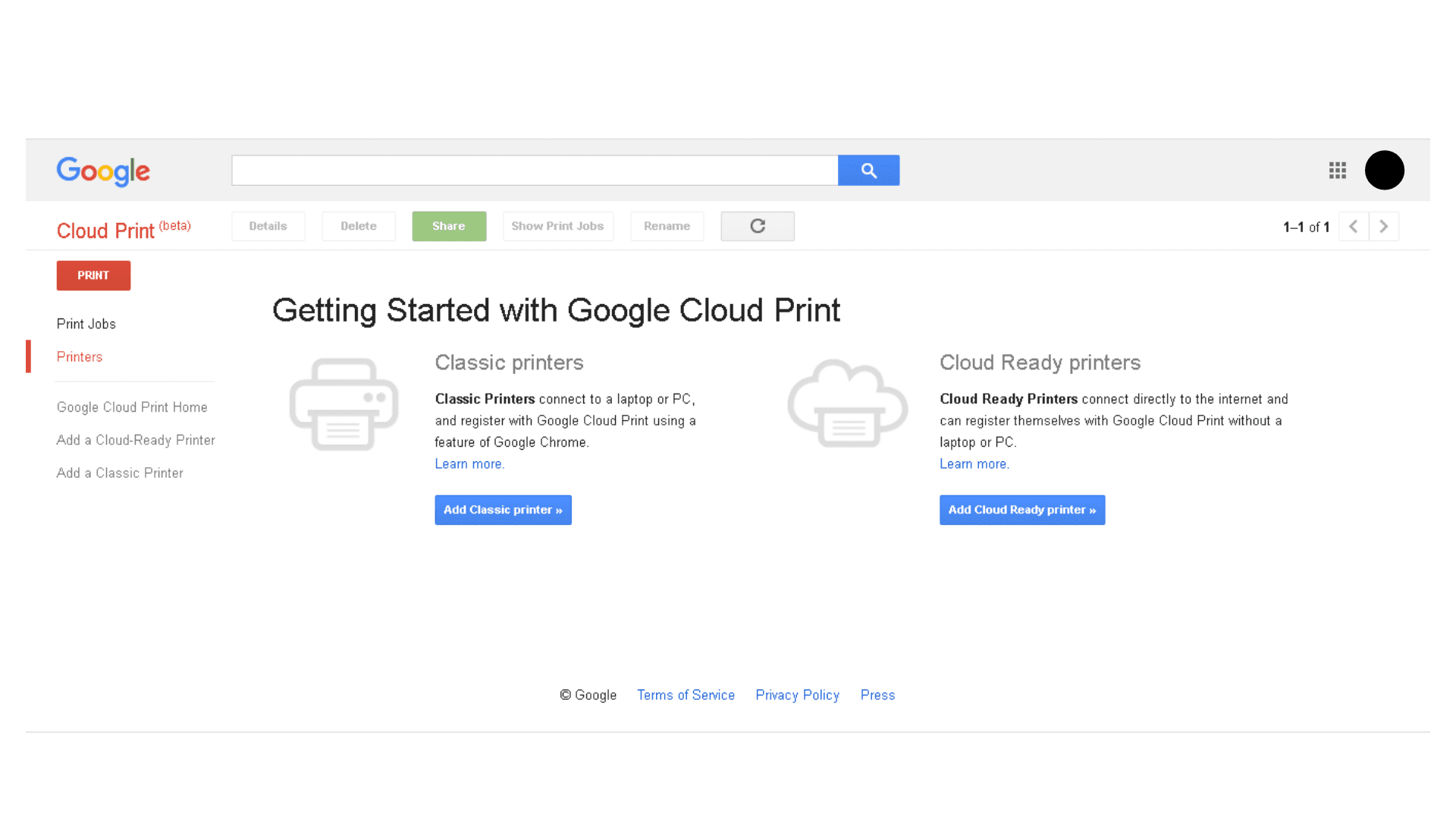
Task: Open Add a Cloud-Ready Printer link
Action: (x=136, y=440)
